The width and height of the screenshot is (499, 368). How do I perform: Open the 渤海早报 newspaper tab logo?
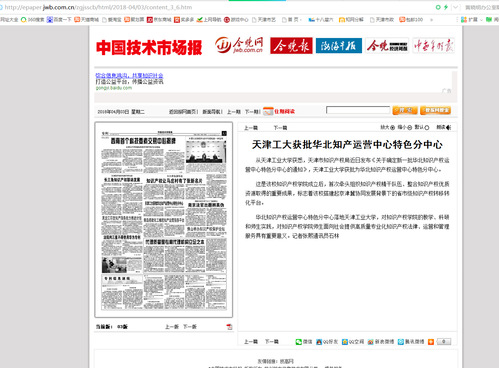click(x=339, y=46)
